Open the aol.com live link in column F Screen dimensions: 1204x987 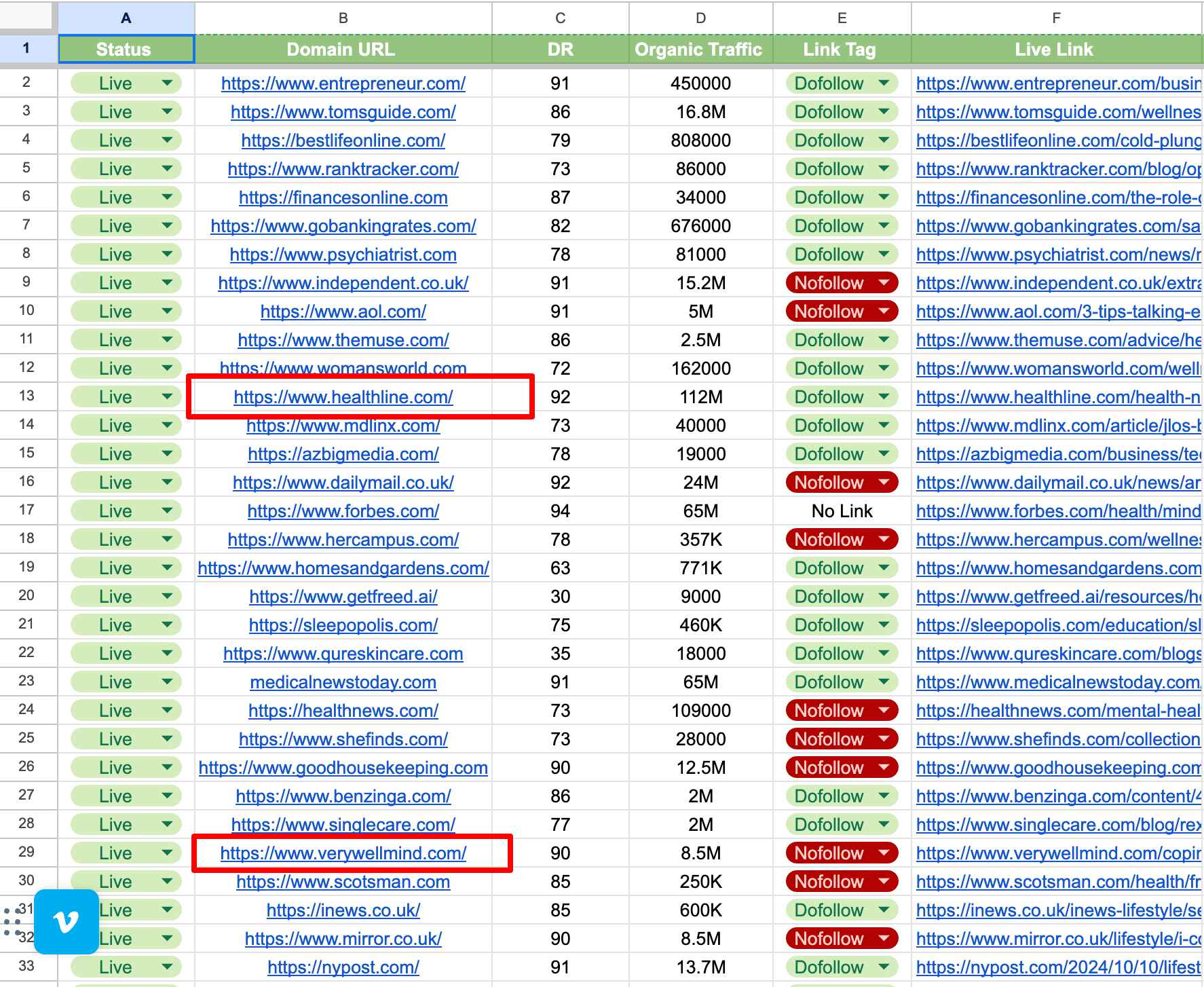coord(1059,312)
